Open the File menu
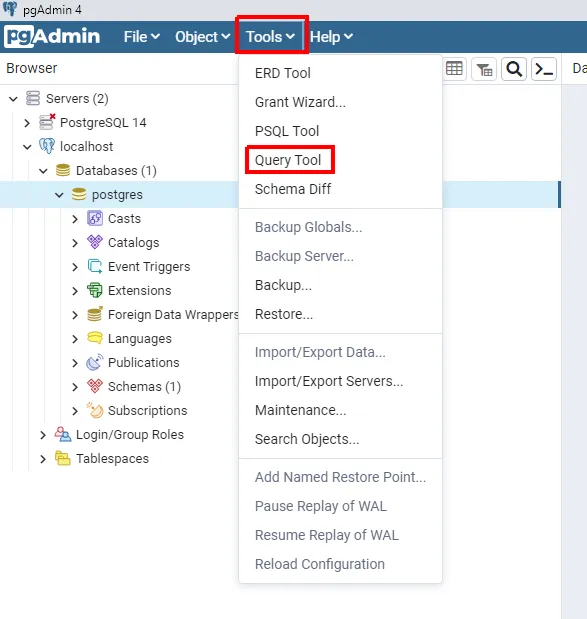Image resolution: width=587 pixels, height=619 pixels. click(x=142, y=37)
